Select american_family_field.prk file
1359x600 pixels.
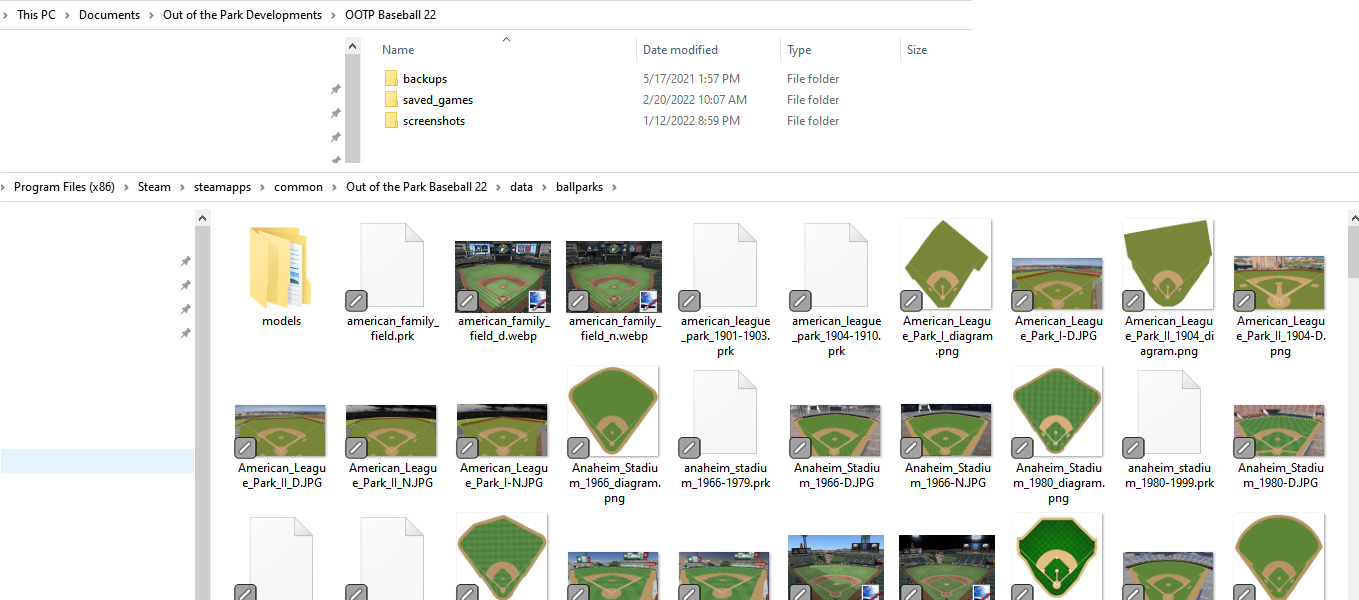click(392, 270)
